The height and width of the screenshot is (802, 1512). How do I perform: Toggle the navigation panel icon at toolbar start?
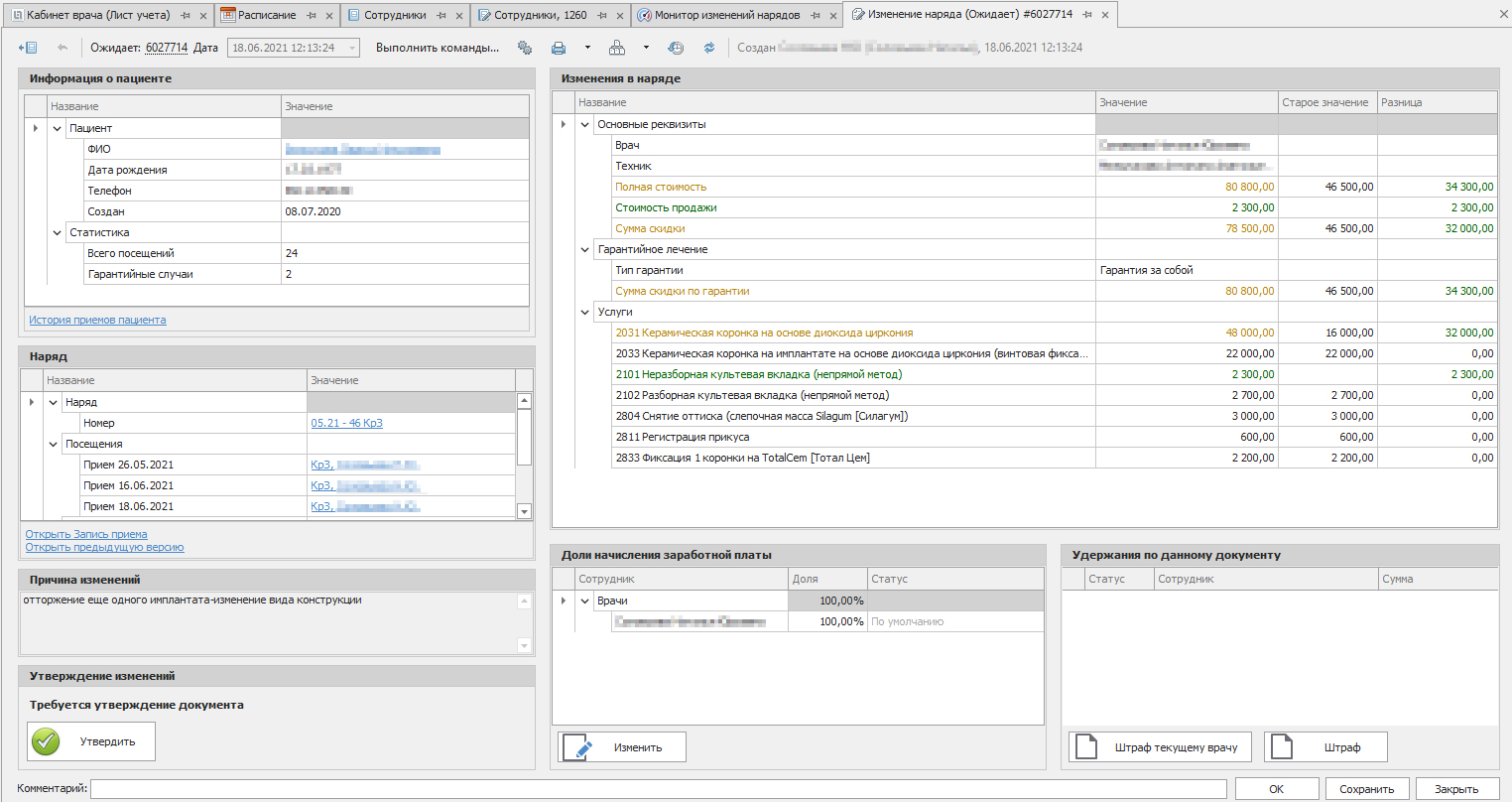[28, 48]
